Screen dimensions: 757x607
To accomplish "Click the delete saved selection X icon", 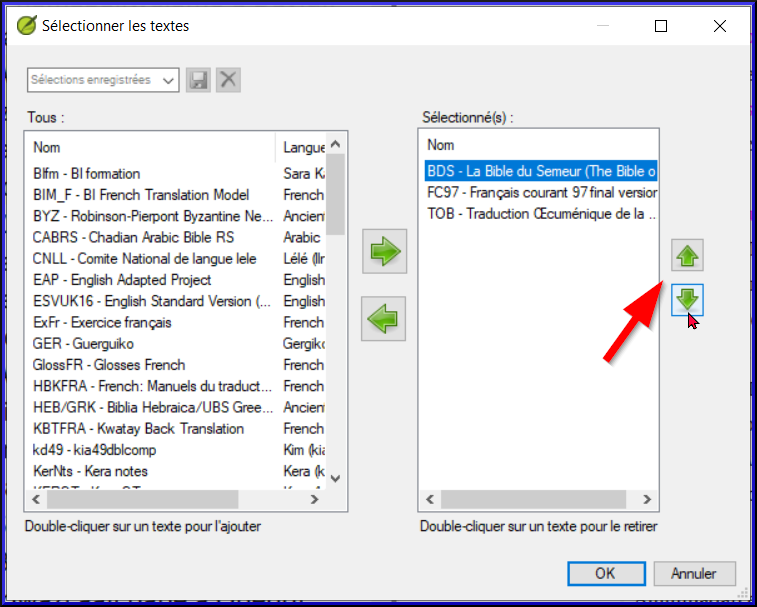I will [x=228, y=80].
